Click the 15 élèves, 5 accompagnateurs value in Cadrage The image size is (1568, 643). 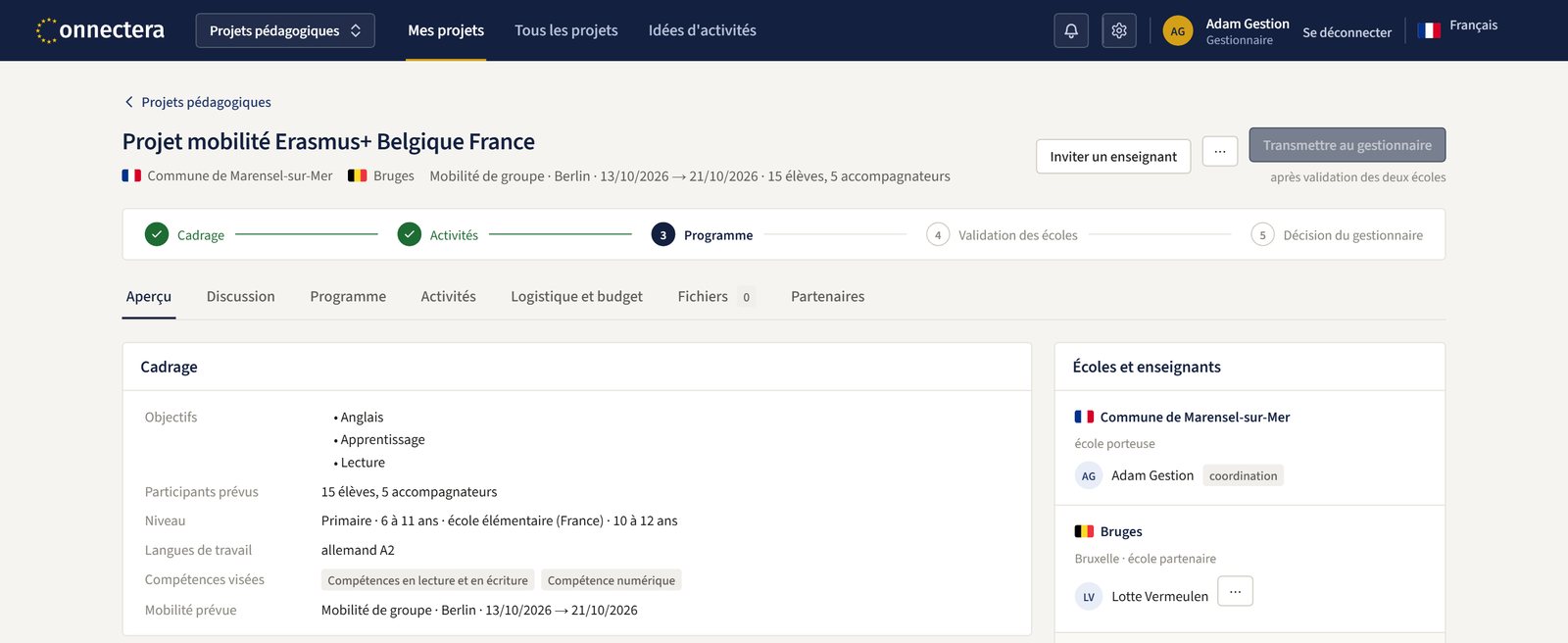click(x=409, y=492)
